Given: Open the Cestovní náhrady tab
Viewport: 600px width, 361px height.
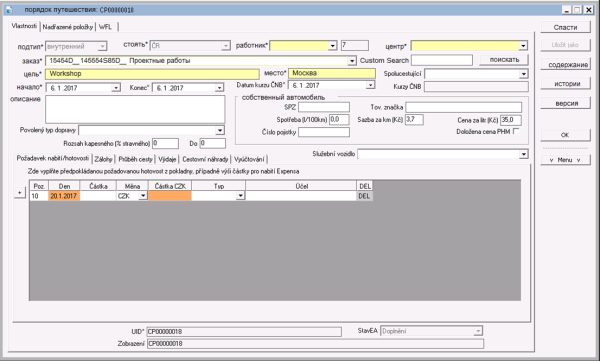Looking at the screenshot, I should (205, 159).
